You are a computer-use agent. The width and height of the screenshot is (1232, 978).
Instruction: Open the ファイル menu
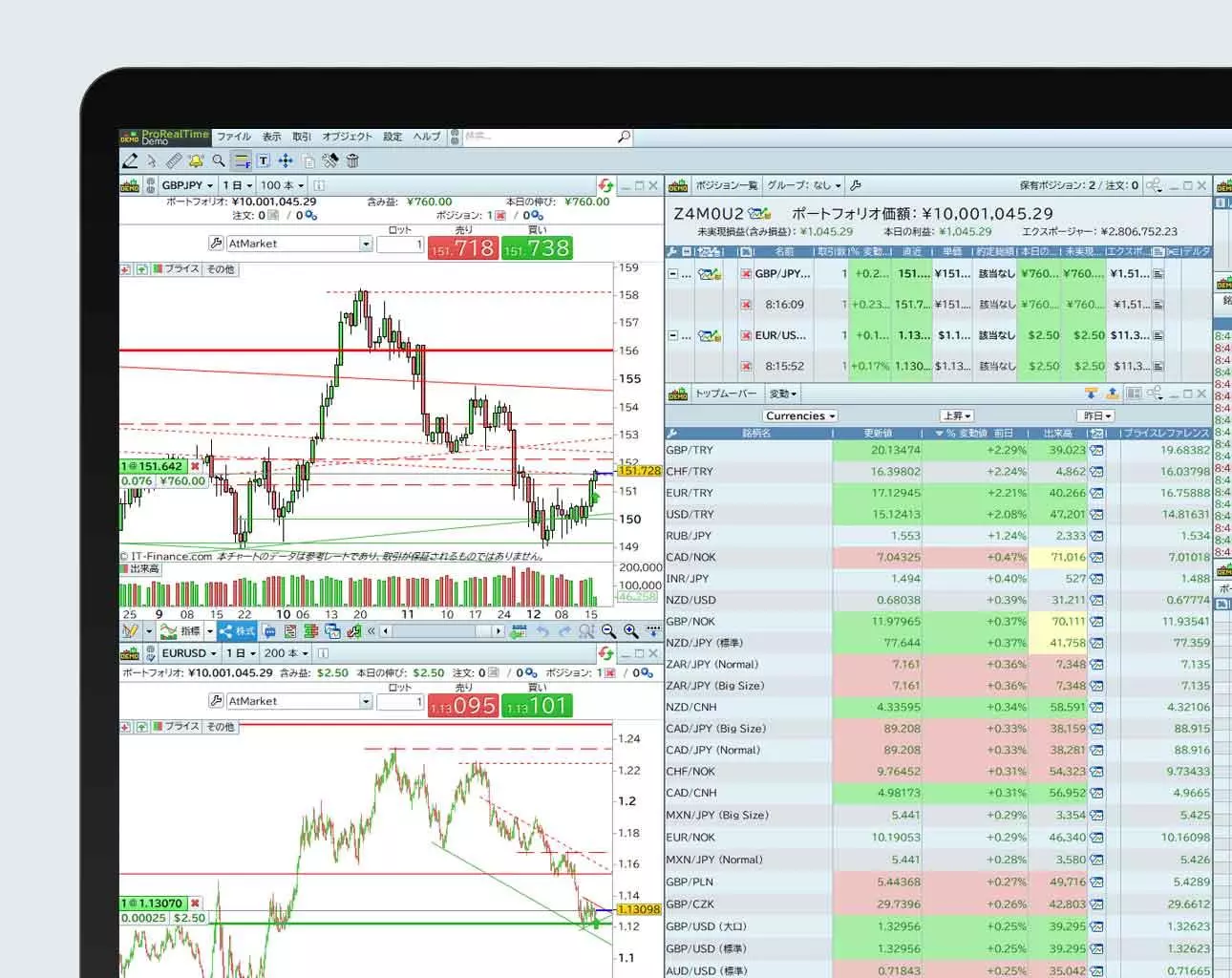point(233,137)
